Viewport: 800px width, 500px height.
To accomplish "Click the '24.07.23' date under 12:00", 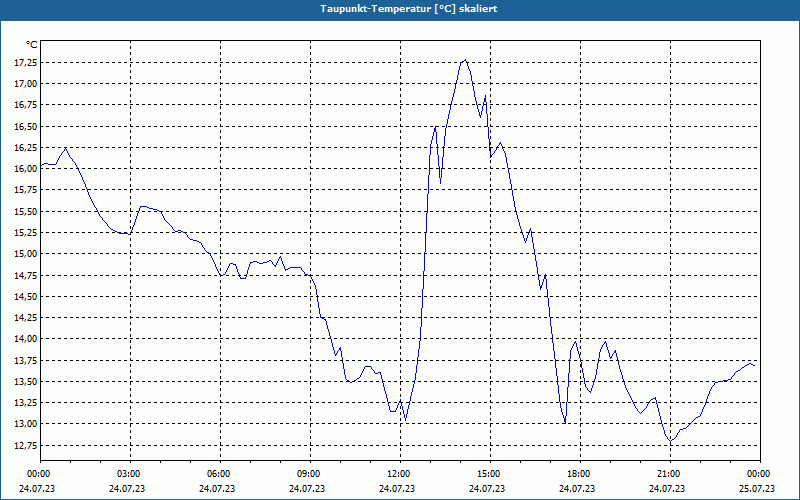I will [397, 488].
